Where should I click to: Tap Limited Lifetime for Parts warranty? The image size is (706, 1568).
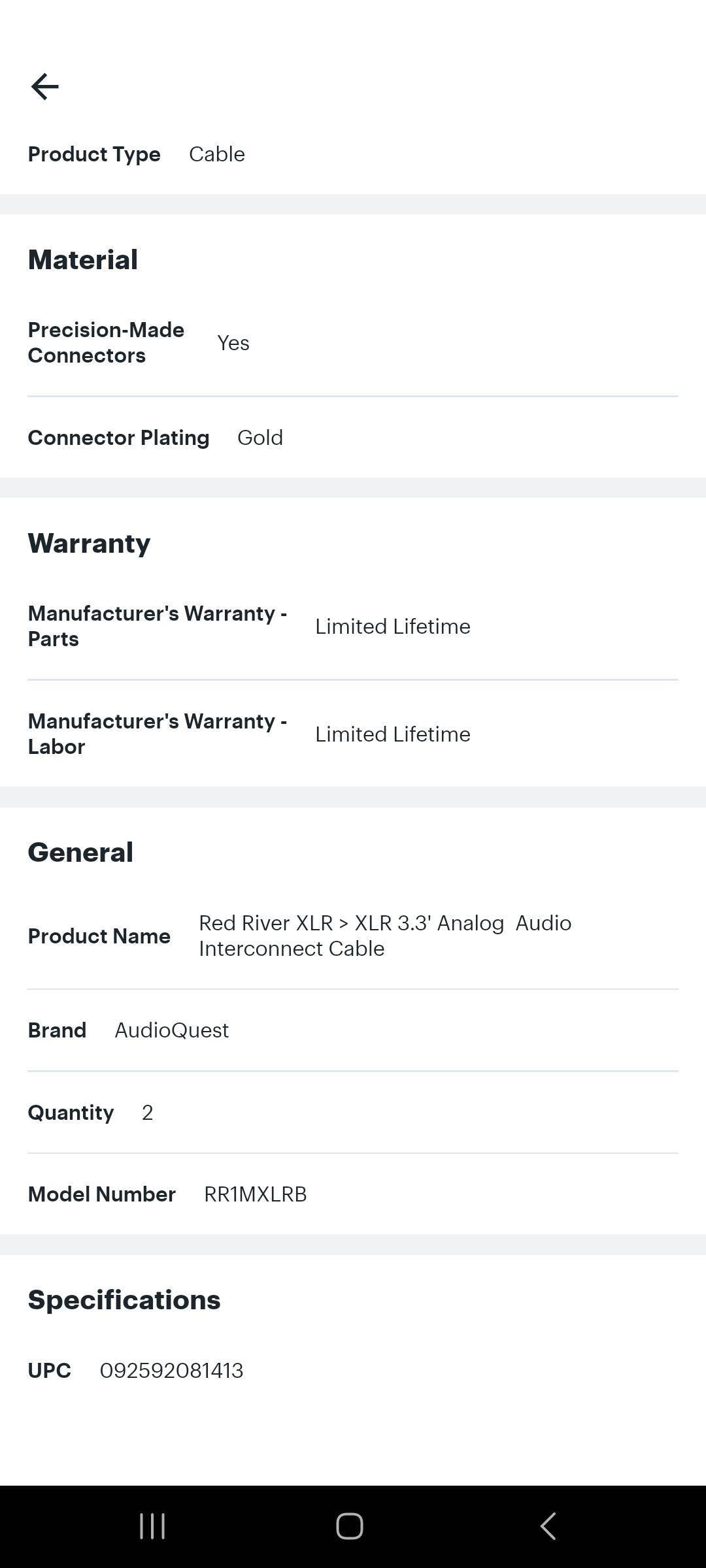392,627
